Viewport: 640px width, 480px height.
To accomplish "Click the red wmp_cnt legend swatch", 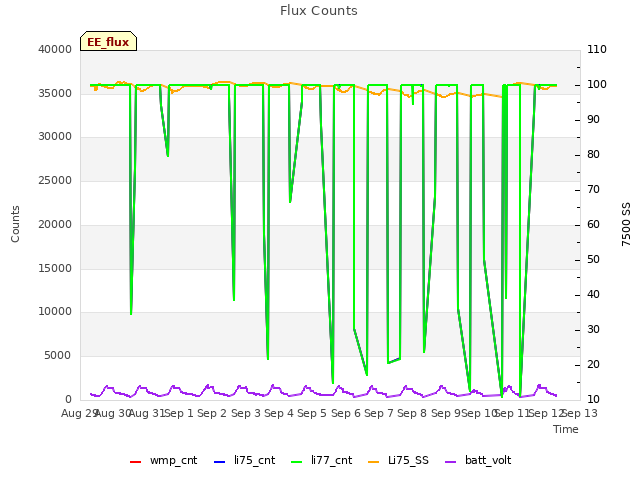I will pyautogui.click(x=136, y=462).
